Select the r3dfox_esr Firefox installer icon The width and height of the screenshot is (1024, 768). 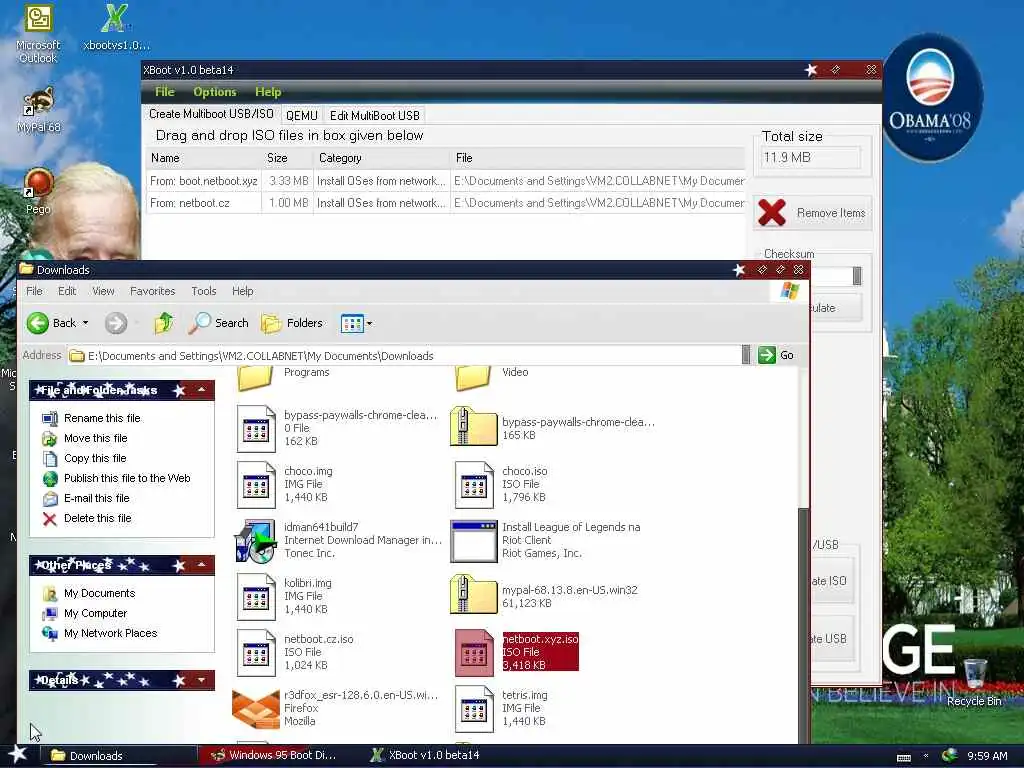click(255, 709)
